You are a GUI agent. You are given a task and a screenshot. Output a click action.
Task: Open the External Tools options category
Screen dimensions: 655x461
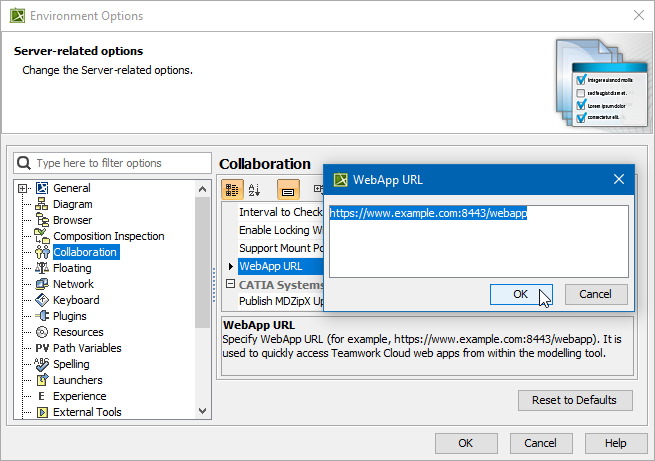pyautogui.click(x=87, y=412)
